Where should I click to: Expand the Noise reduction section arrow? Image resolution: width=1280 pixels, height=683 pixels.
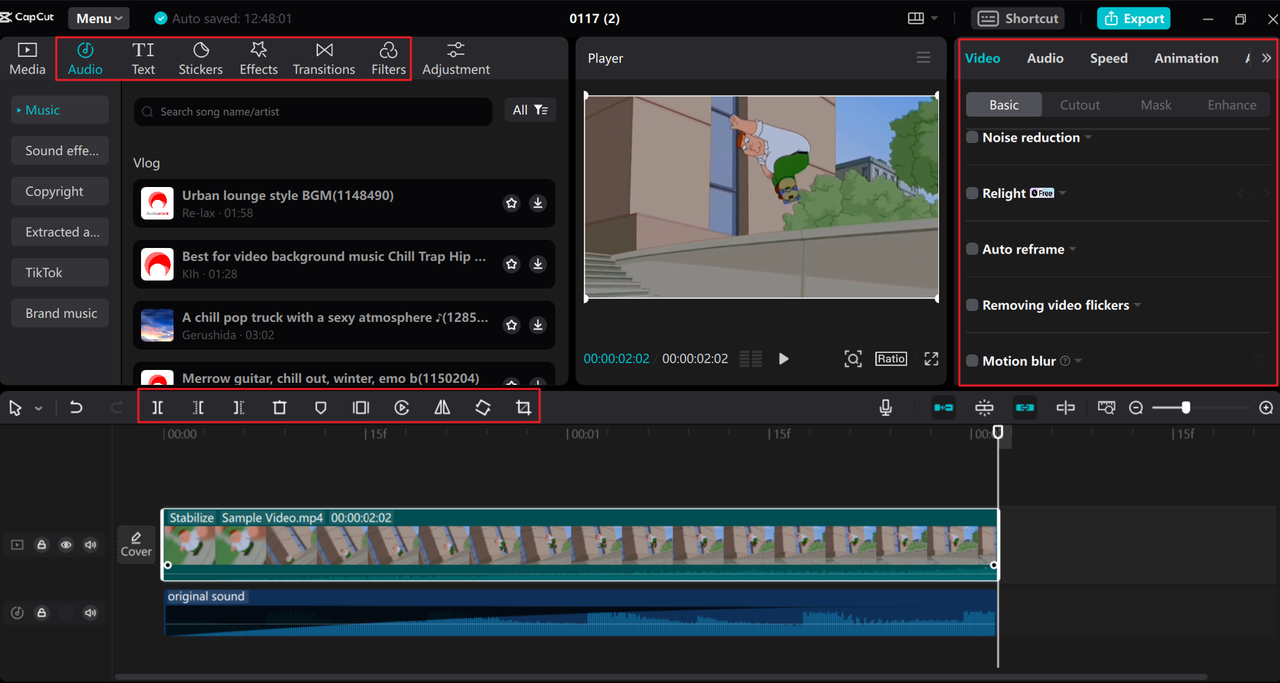click(1088, 138)
